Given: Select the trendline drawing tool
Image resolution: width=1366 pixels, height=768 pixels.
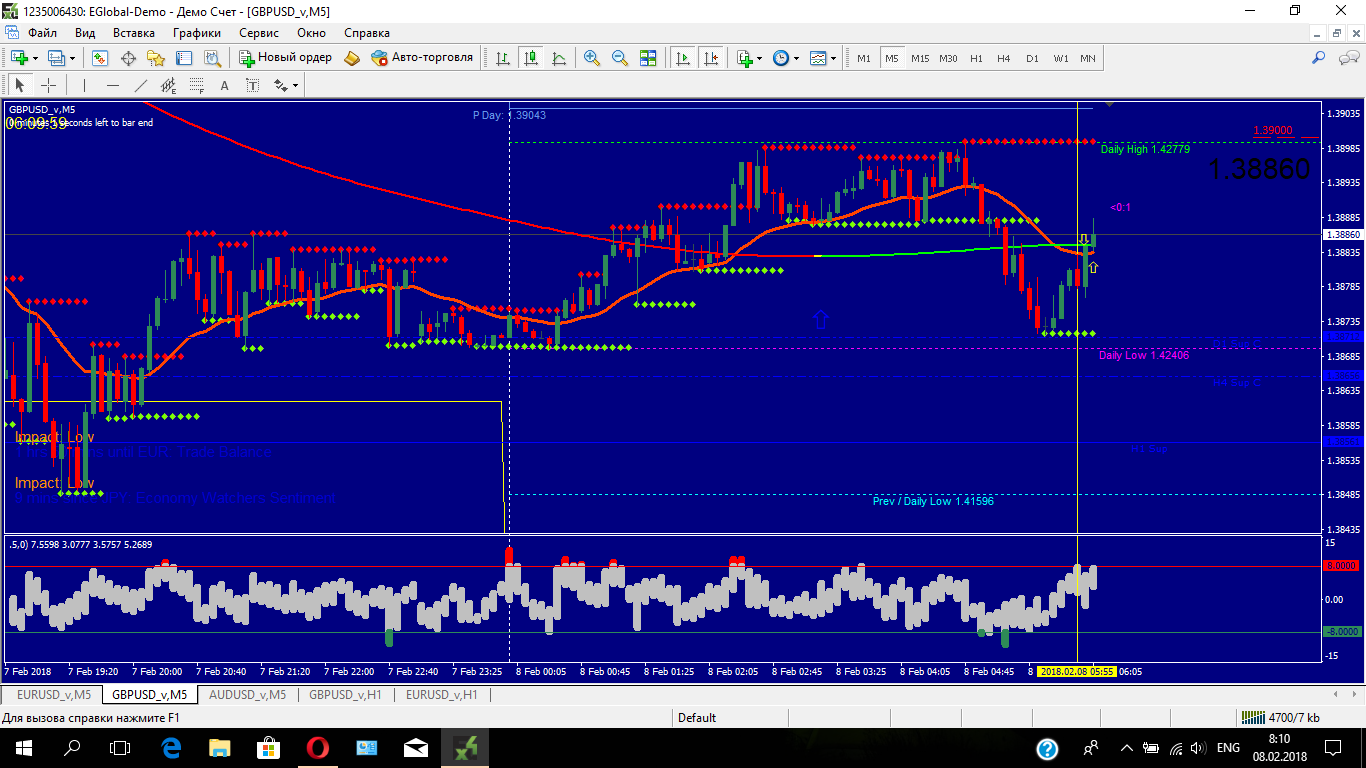Looking at the screenshot, I should click(x=141, y=85).
